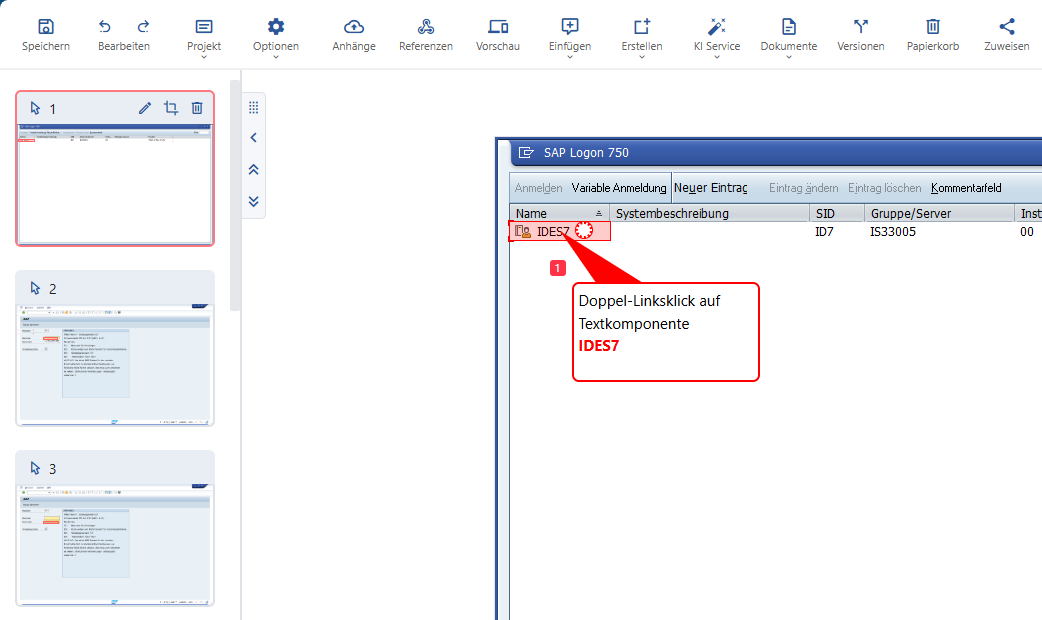The width and height of the screenshot is (1042, 620).
Task: Open the Papierkorb trash
Action: pyautogui.click(x=933, y=35)
